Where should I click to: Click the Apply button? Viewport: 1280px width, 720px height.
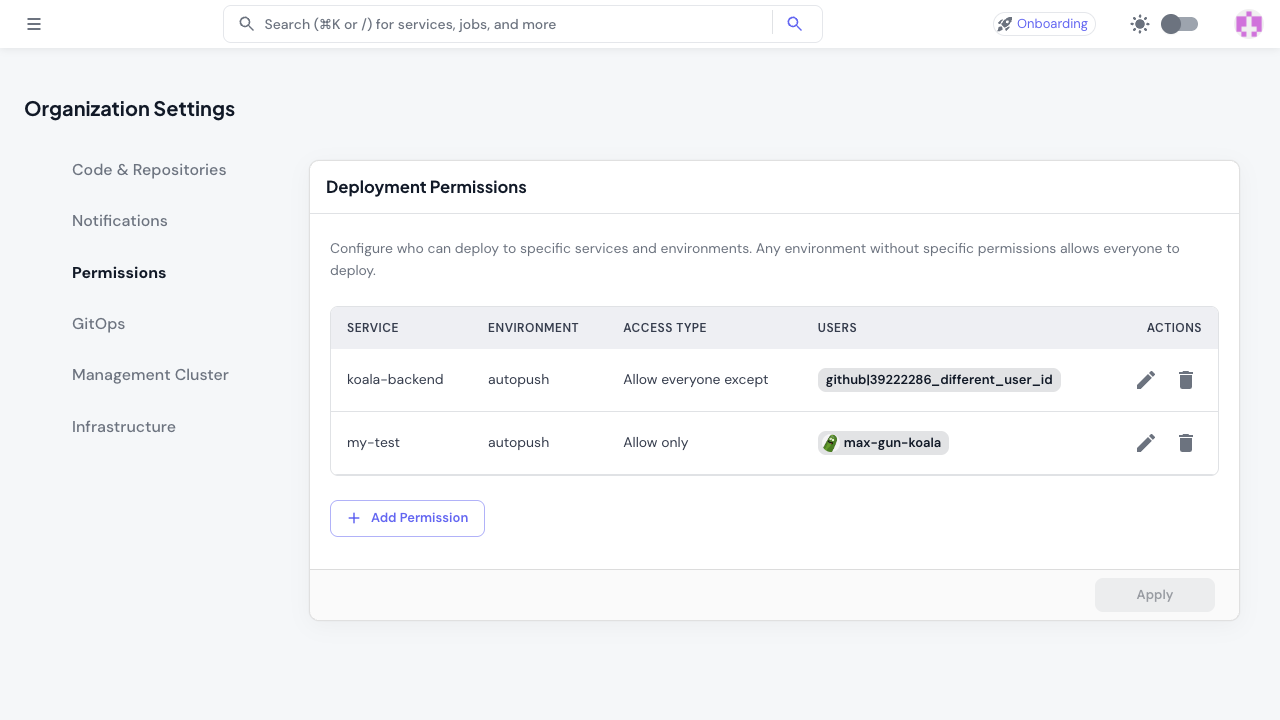pyautogui.click(x=1154, y=594)
